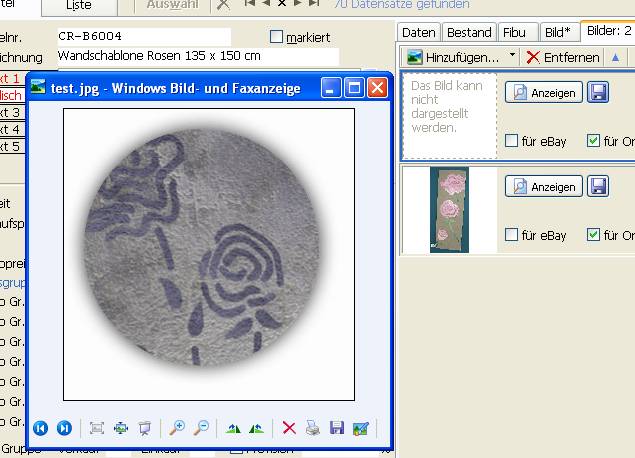Print the image from viewer toolbar
Screen dimensions: 635x458
click(x=313, y=428)
